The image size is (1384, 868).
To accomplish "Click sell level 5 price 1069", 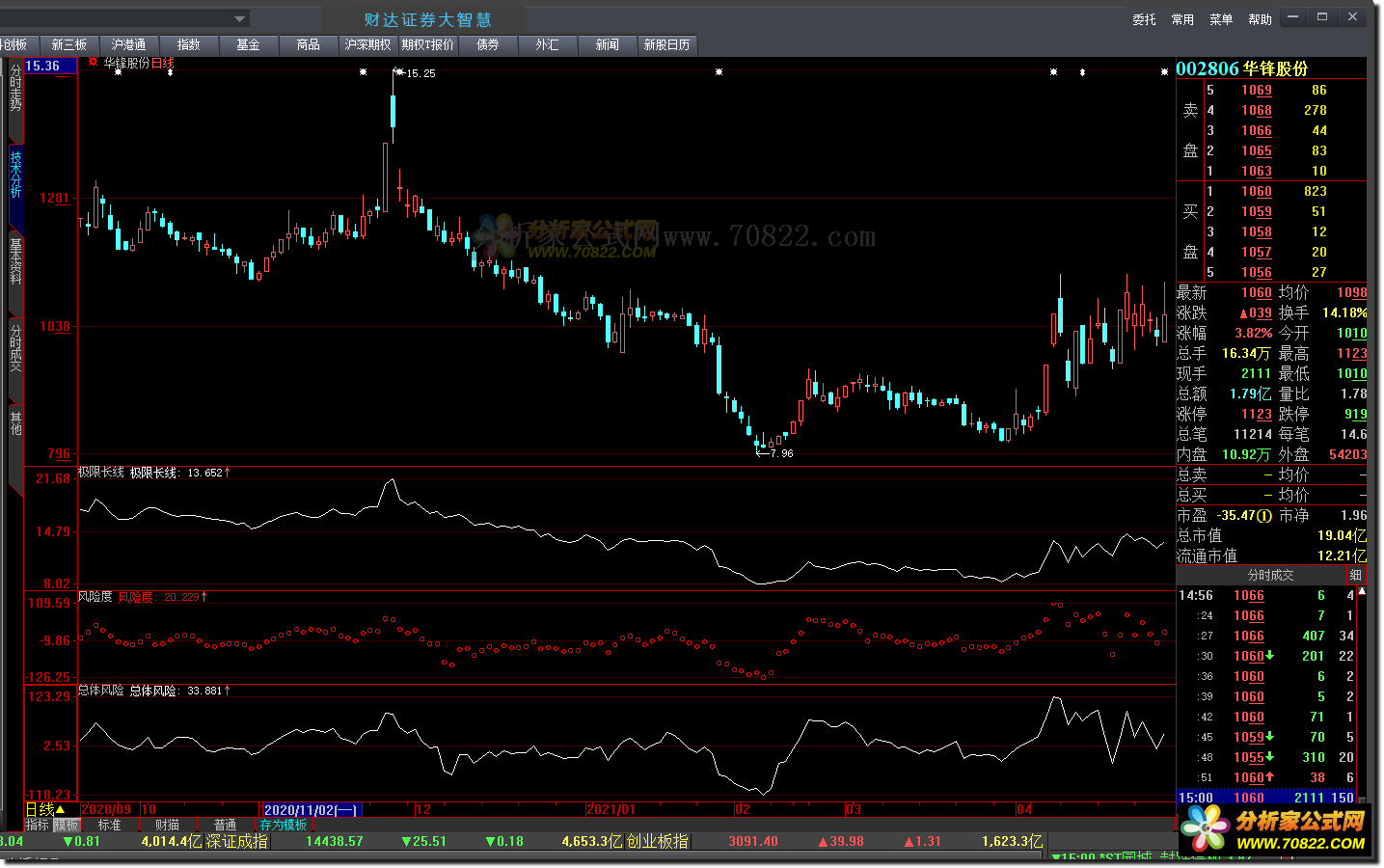I will pyautogui.click(x=1257, y=90).
